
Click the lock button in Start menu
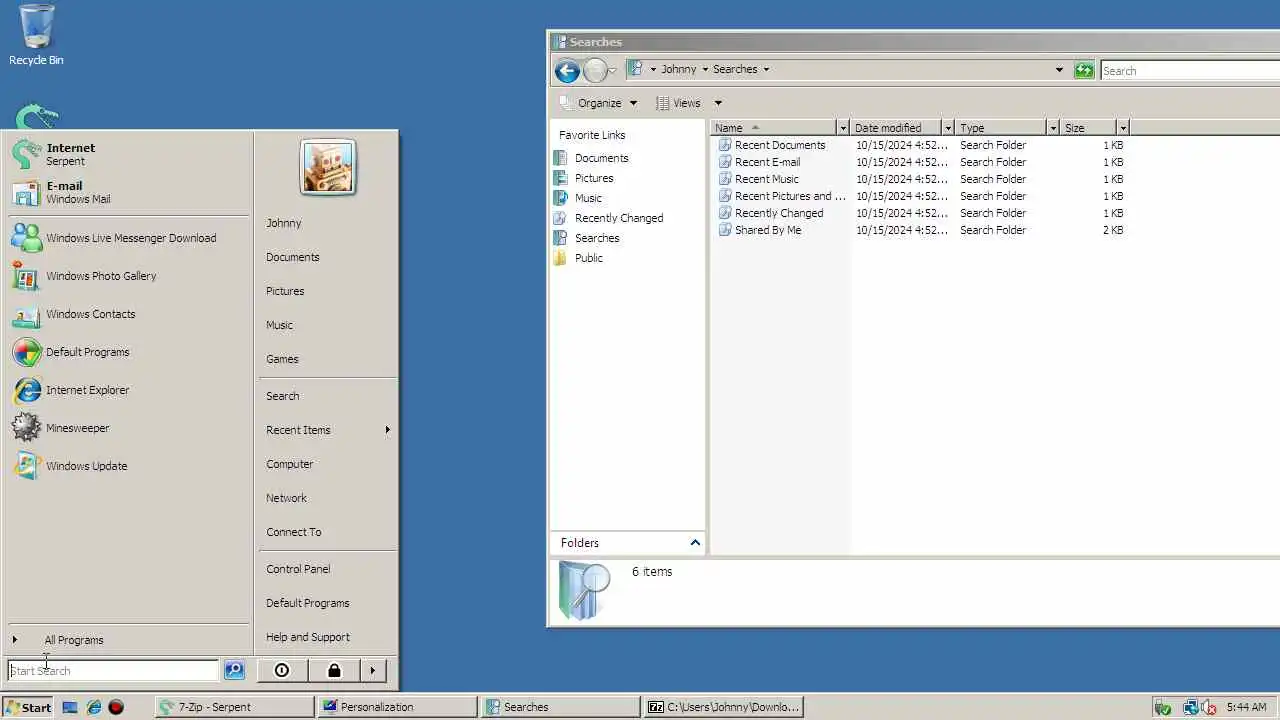[x=334, y=671]
